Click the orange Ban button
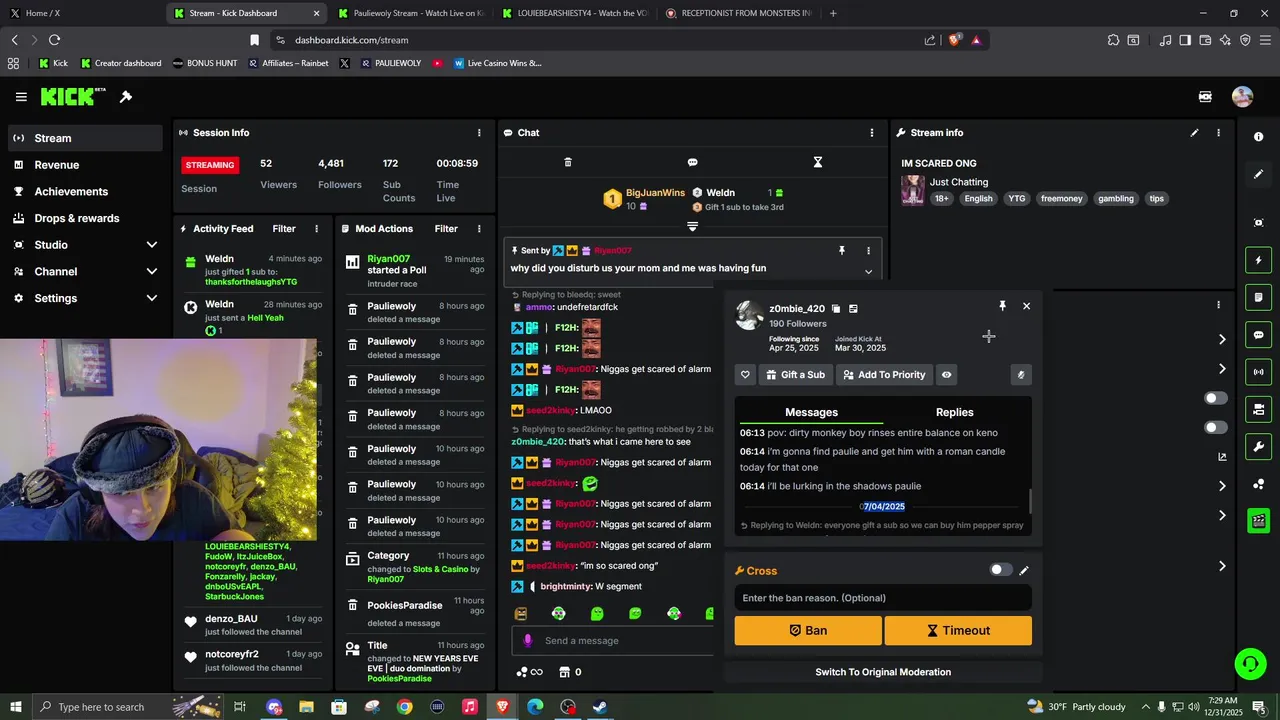This screenshot has width=1280, height=720. point(808,631)
